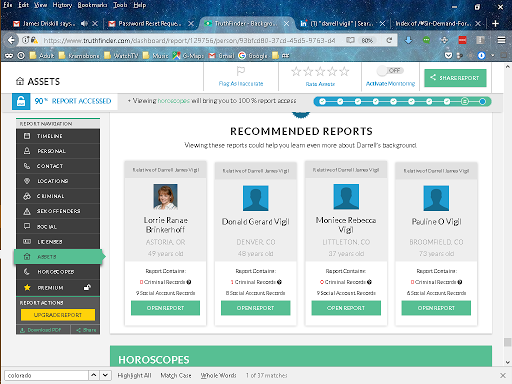Click last step of report progress bar

pos(482,101)
